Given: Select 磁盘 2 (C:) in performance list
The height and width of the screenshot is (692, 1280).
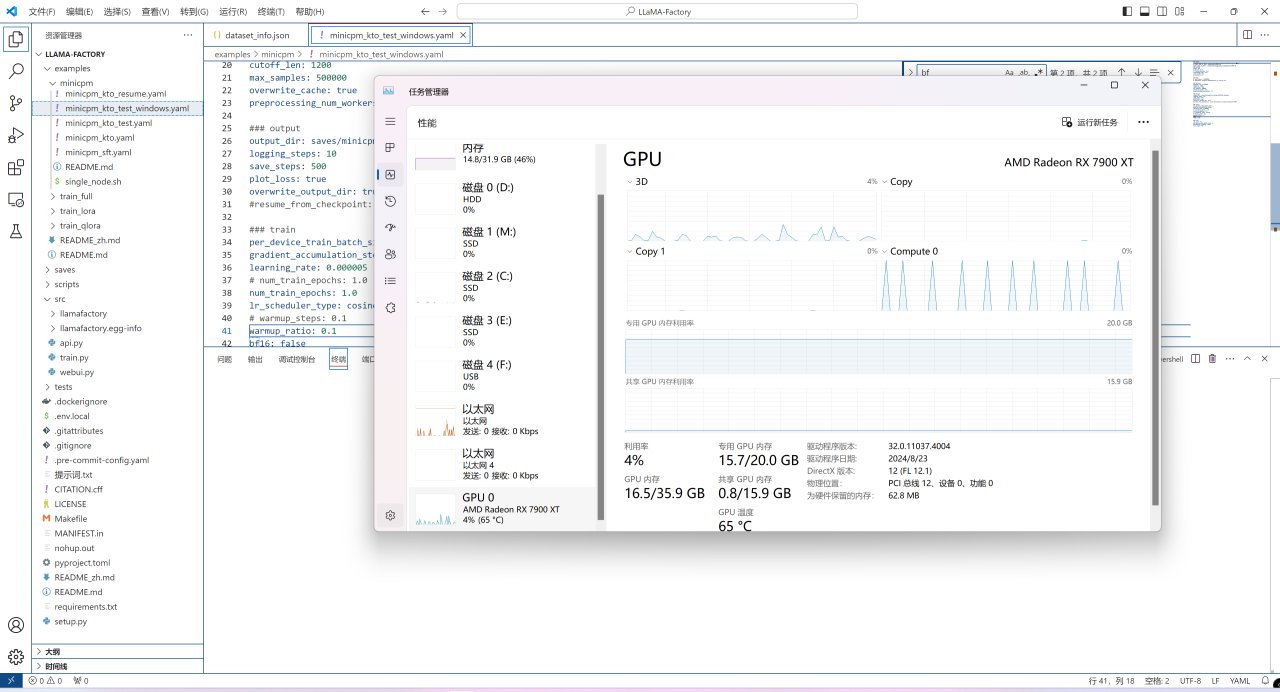Looking at the screenshot, I should tap(503, 287).
